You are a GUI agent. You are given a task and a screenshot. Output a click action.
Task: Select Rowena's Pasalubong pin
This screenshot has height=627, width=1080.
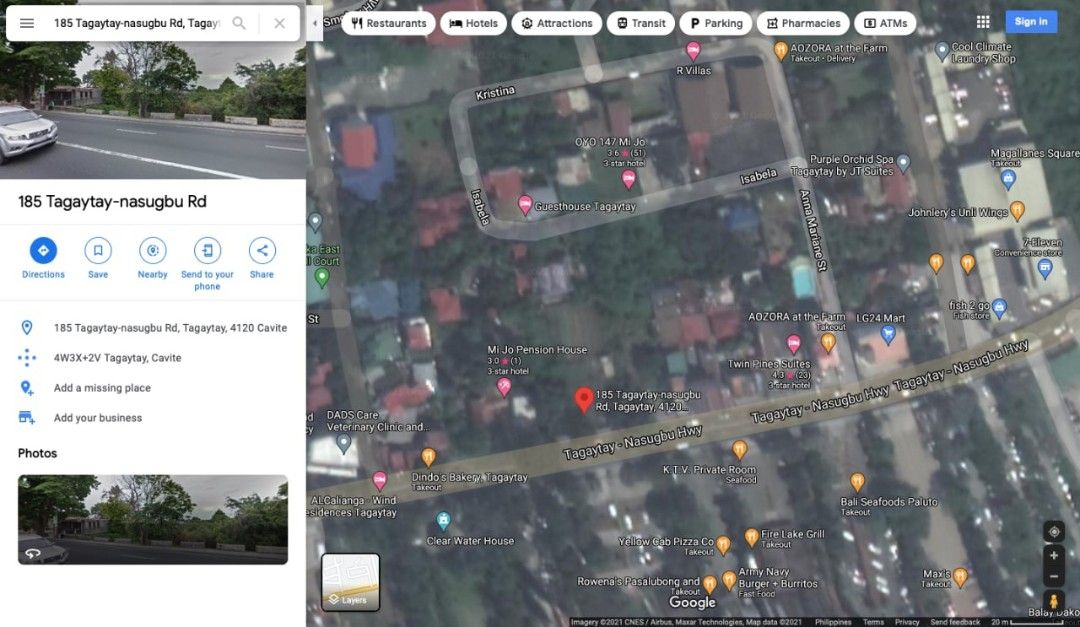(x=710, y=584)
